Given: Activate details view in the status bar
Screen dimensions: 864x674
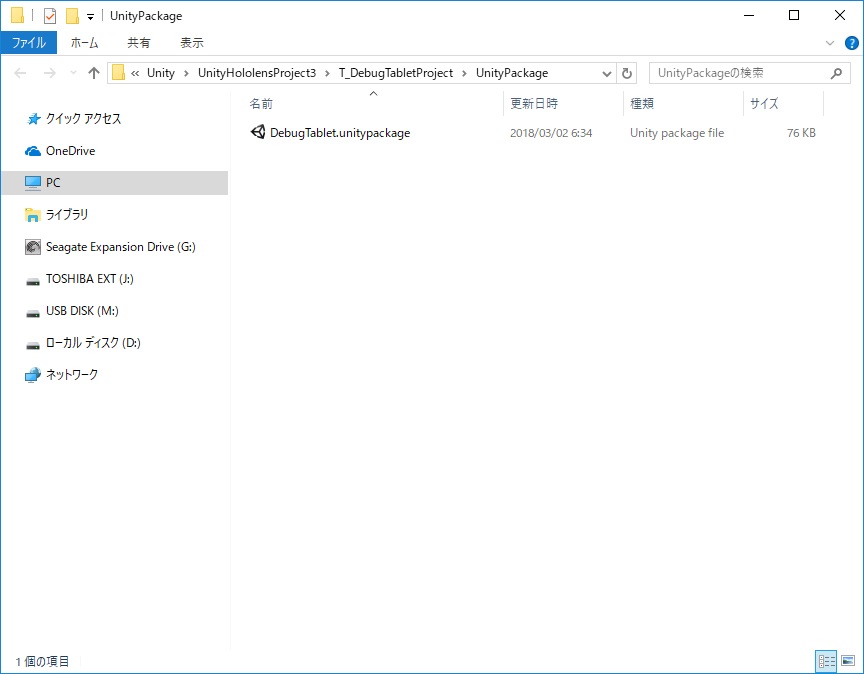Looking at the screenshot, I should [827, 662].
